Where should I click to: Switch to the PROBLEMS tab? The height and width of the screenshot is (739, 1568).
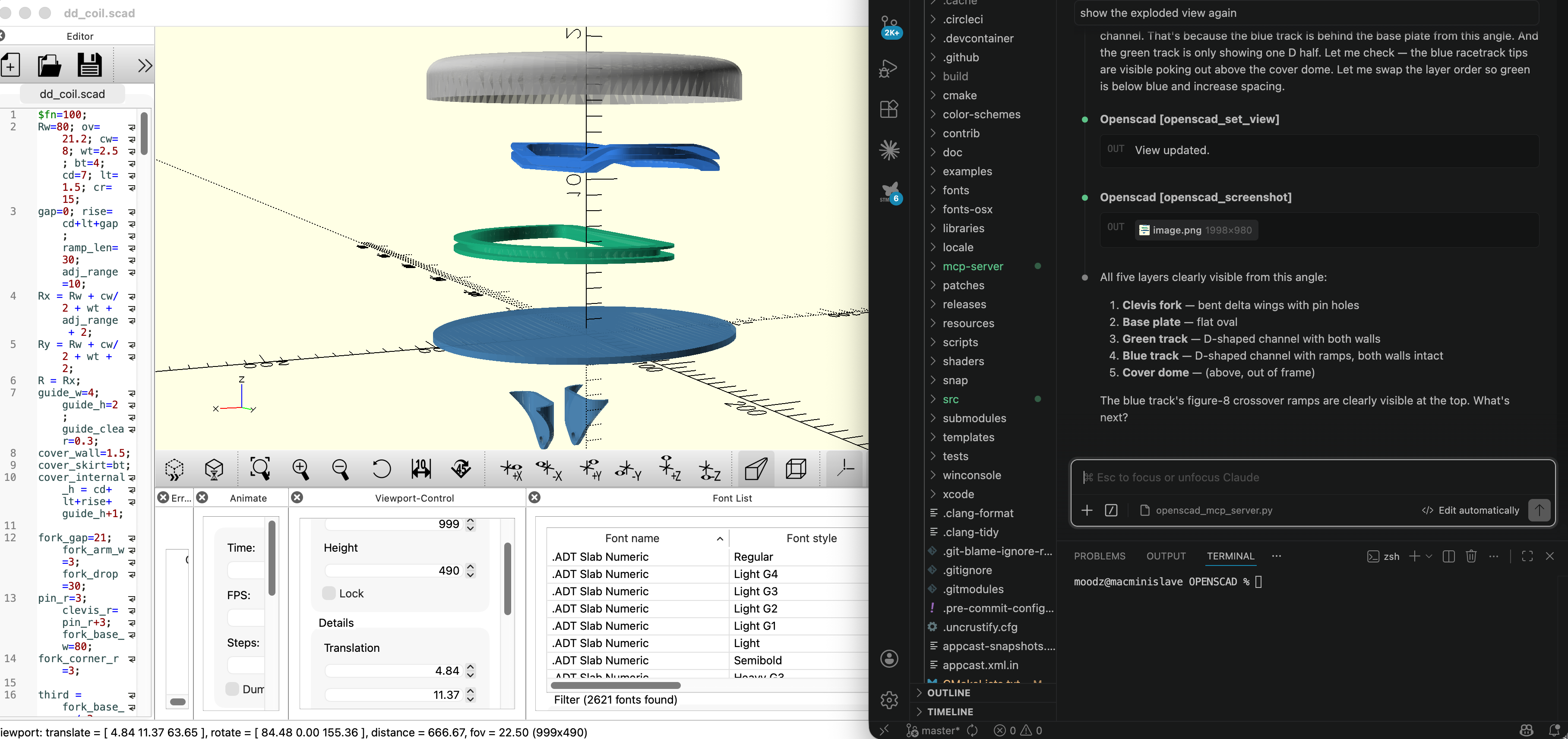point(1099,556)
